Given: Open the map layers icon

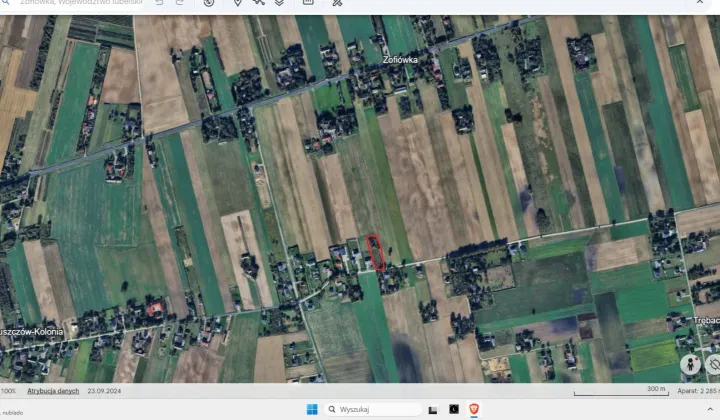Looking at the screenshot, I should click(x=279, y=3).
